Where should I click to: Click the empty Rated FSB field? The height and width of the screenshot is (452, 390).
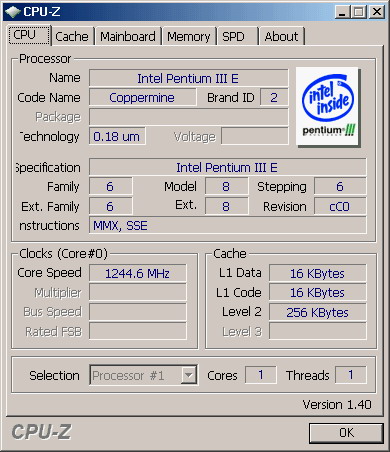[138, 332]
